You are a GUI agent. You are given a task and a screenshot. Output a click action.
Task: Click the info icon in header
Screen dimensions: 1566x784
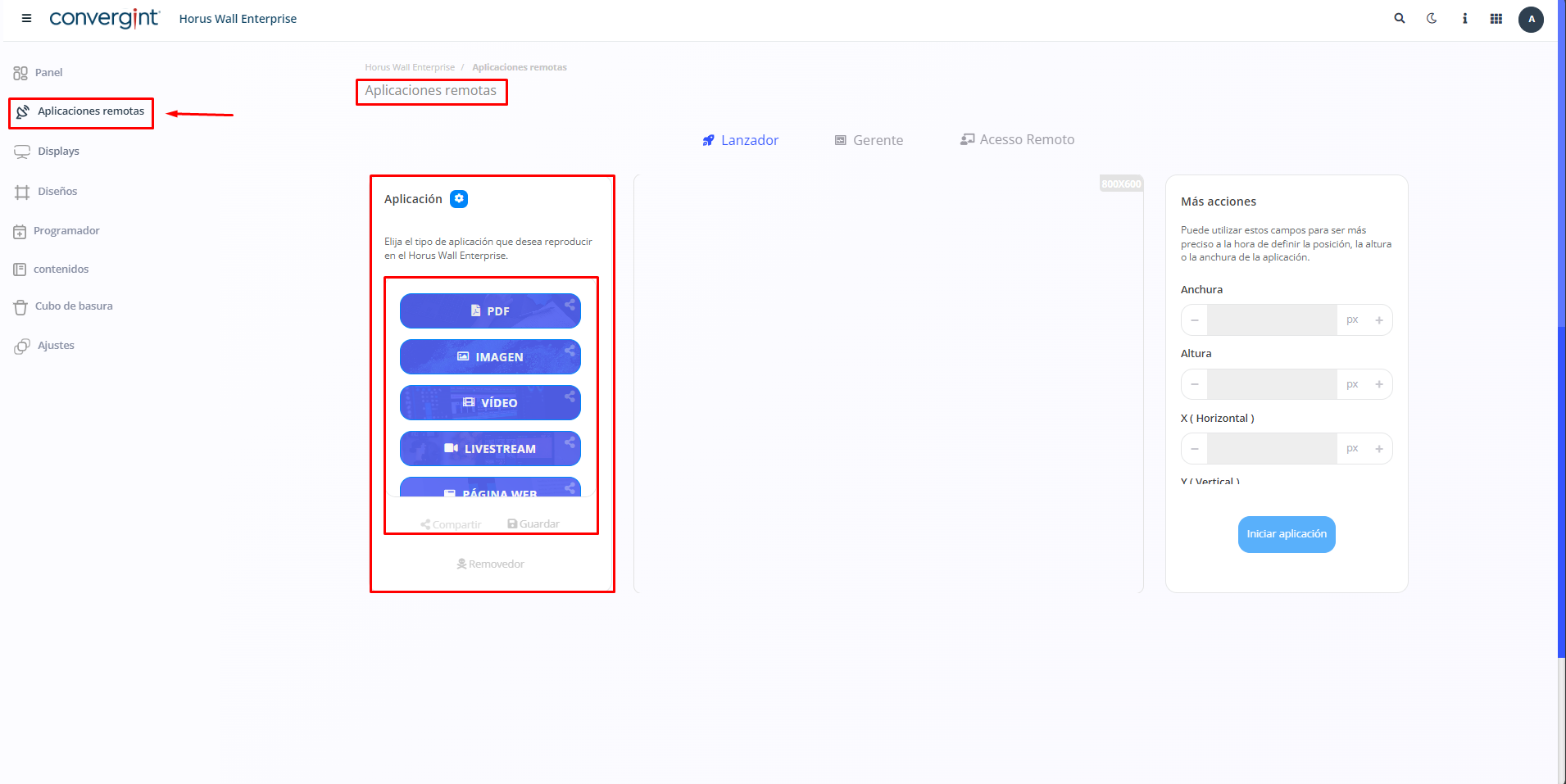(x=1464, y=18)
